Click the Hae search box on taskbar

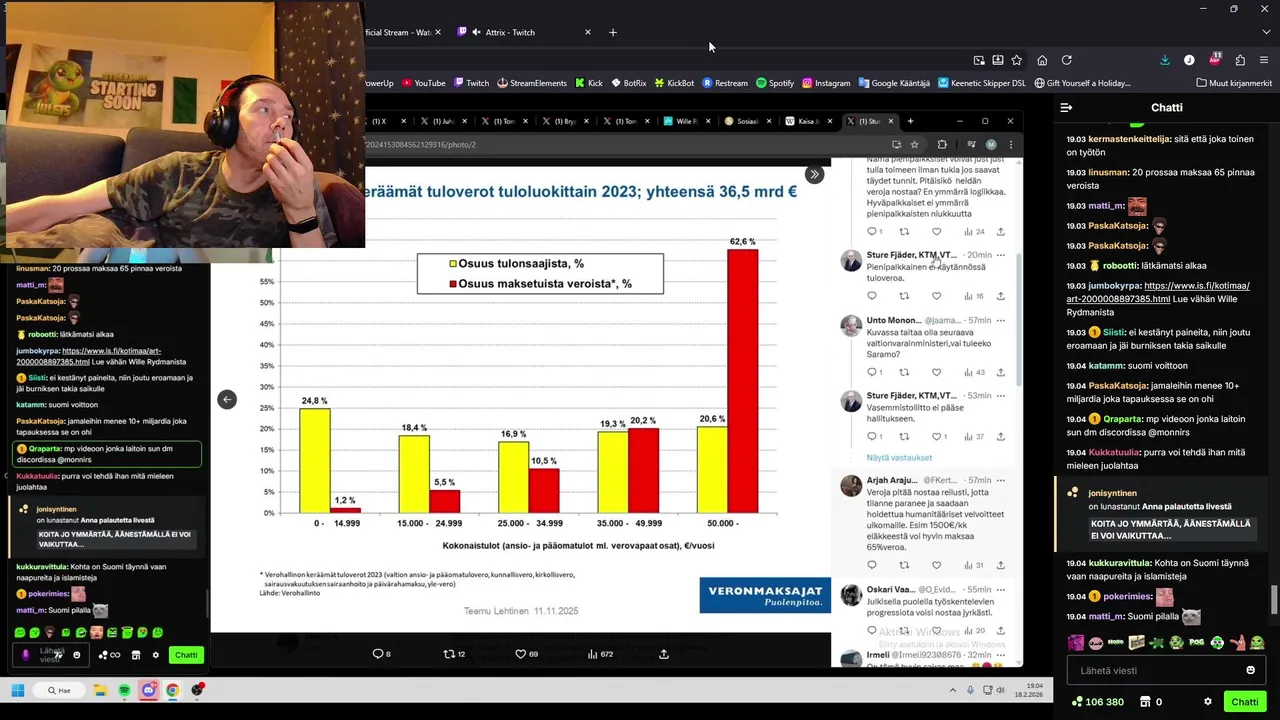59,690
